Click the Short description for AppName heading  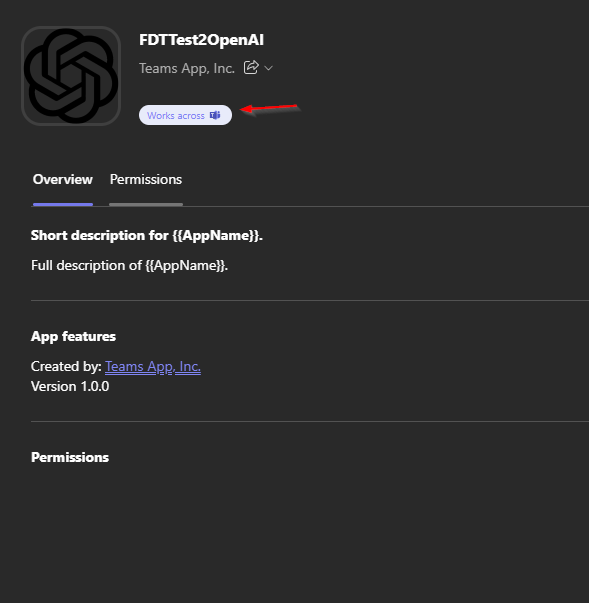[147, 235]
